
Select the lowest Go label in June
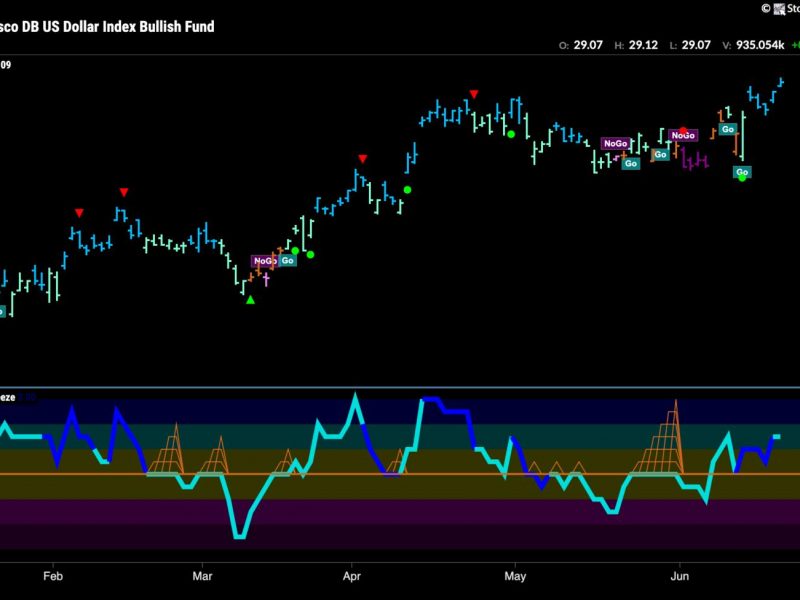click(742, 171)
